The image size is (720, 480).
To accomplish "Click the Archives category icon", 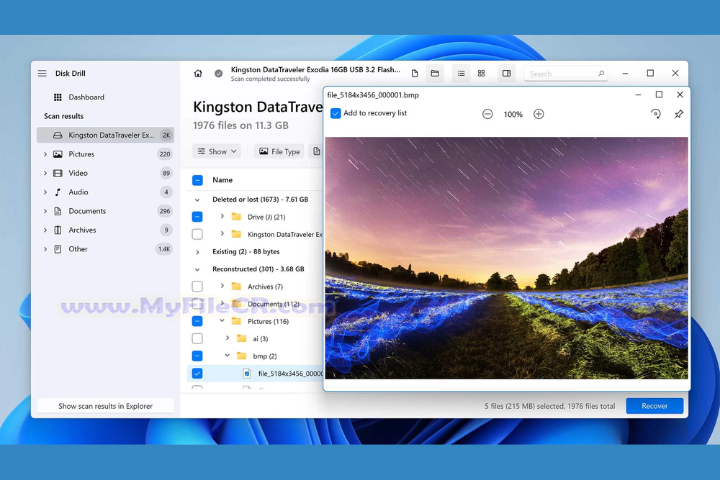I will (x=57, y=230).
